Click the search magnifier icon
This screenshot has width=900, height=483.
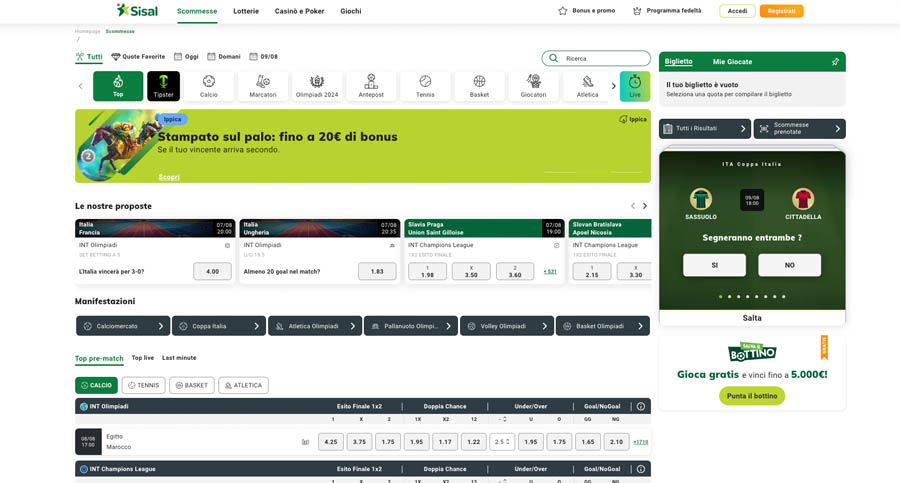coord(553,58)
